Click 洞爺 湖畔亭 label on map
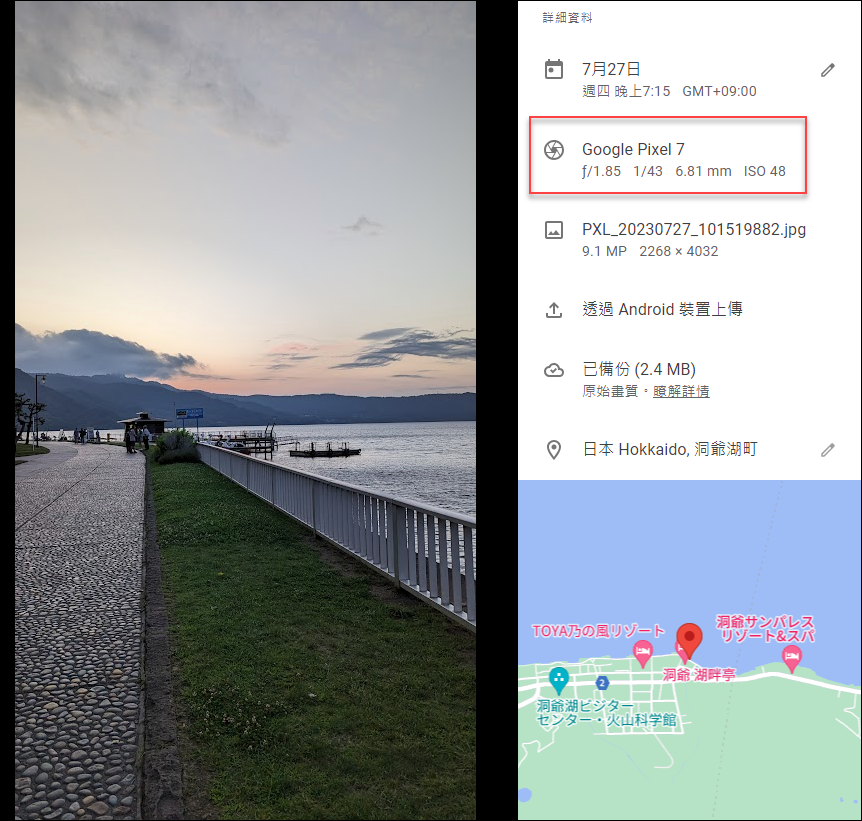The height and width of the screenshot is (821, 862). pos(699,675)
